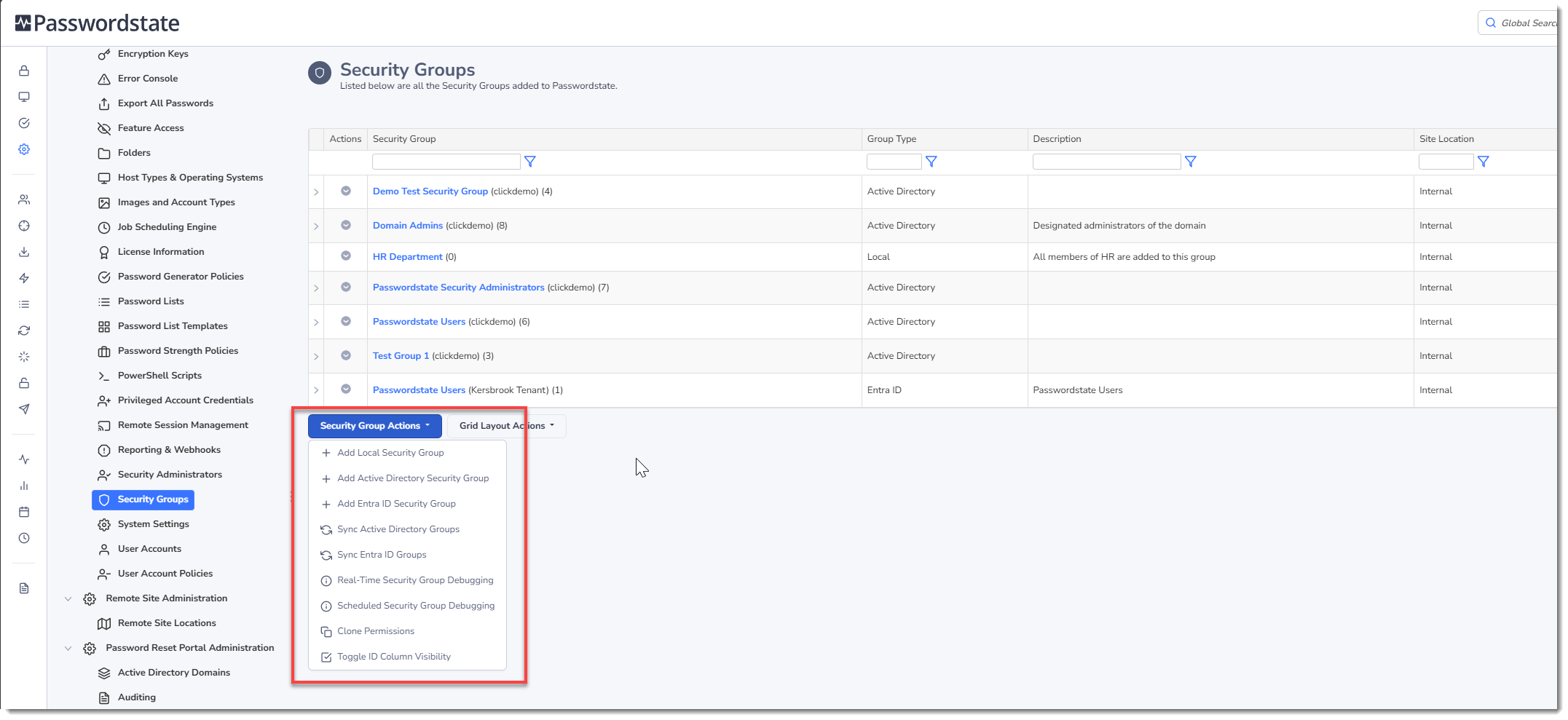The width and height of the screenshot is (1568, 720).
Task: Click the circled checkmark icon in left rail
Action: 24,123
